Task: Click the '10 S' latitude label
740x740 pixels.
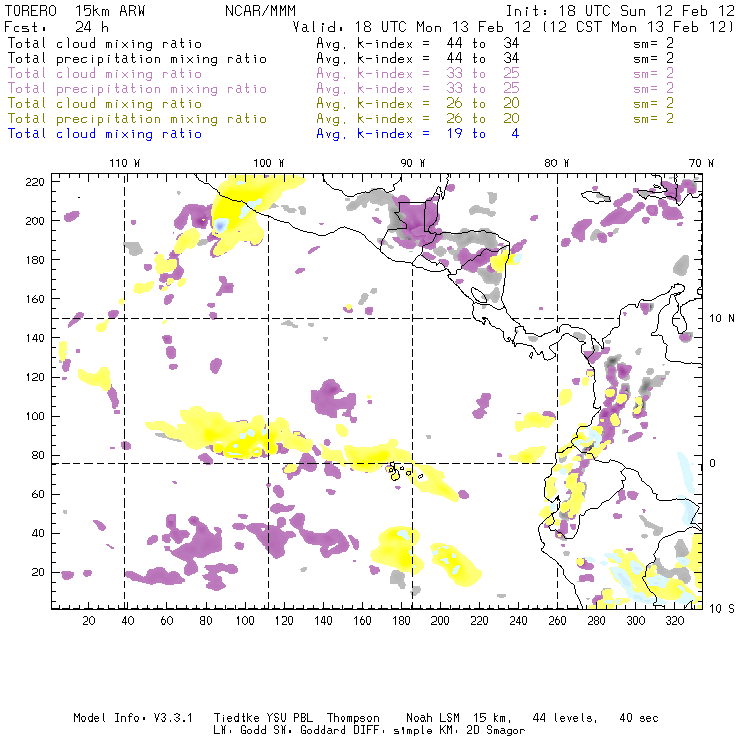Action: click(722, 609)
